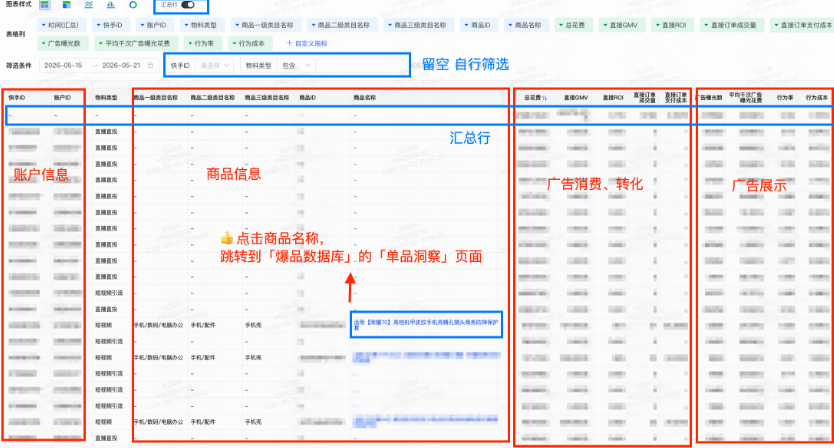Click the 自定义指标 add custom metric link
The height and width of the screenshot is (448, 834).
(307, 43)
